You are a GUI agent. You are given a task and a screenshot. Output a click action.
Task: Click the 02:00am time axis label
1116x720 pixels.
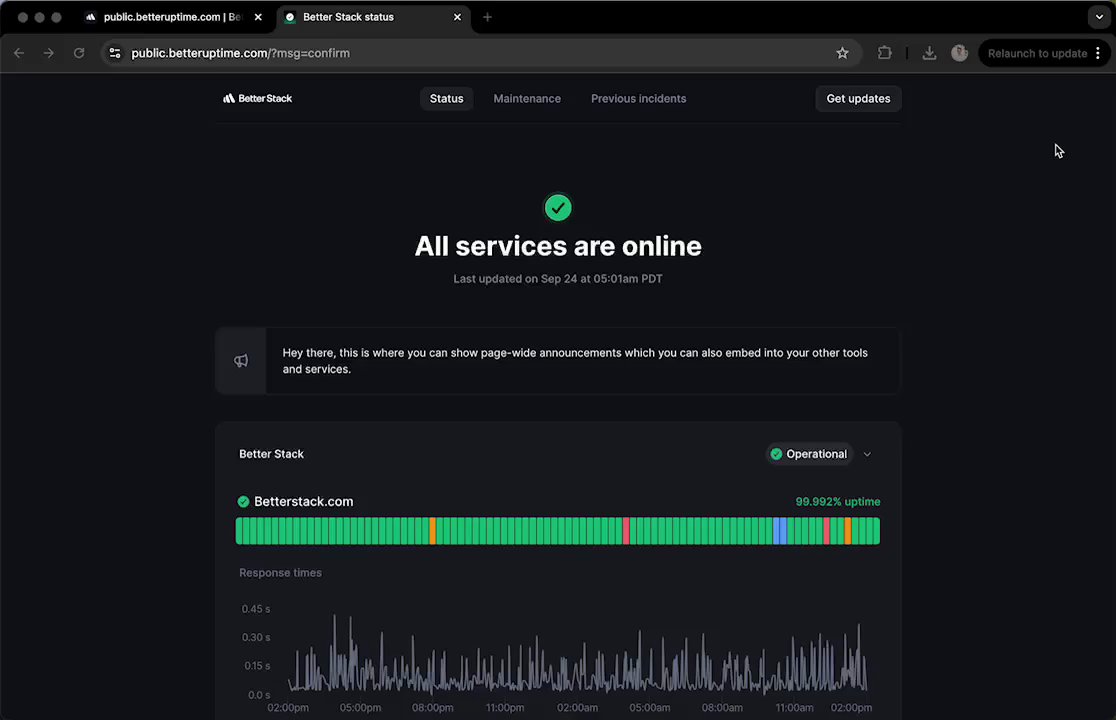pyautogui.click(x=577, y=708)
